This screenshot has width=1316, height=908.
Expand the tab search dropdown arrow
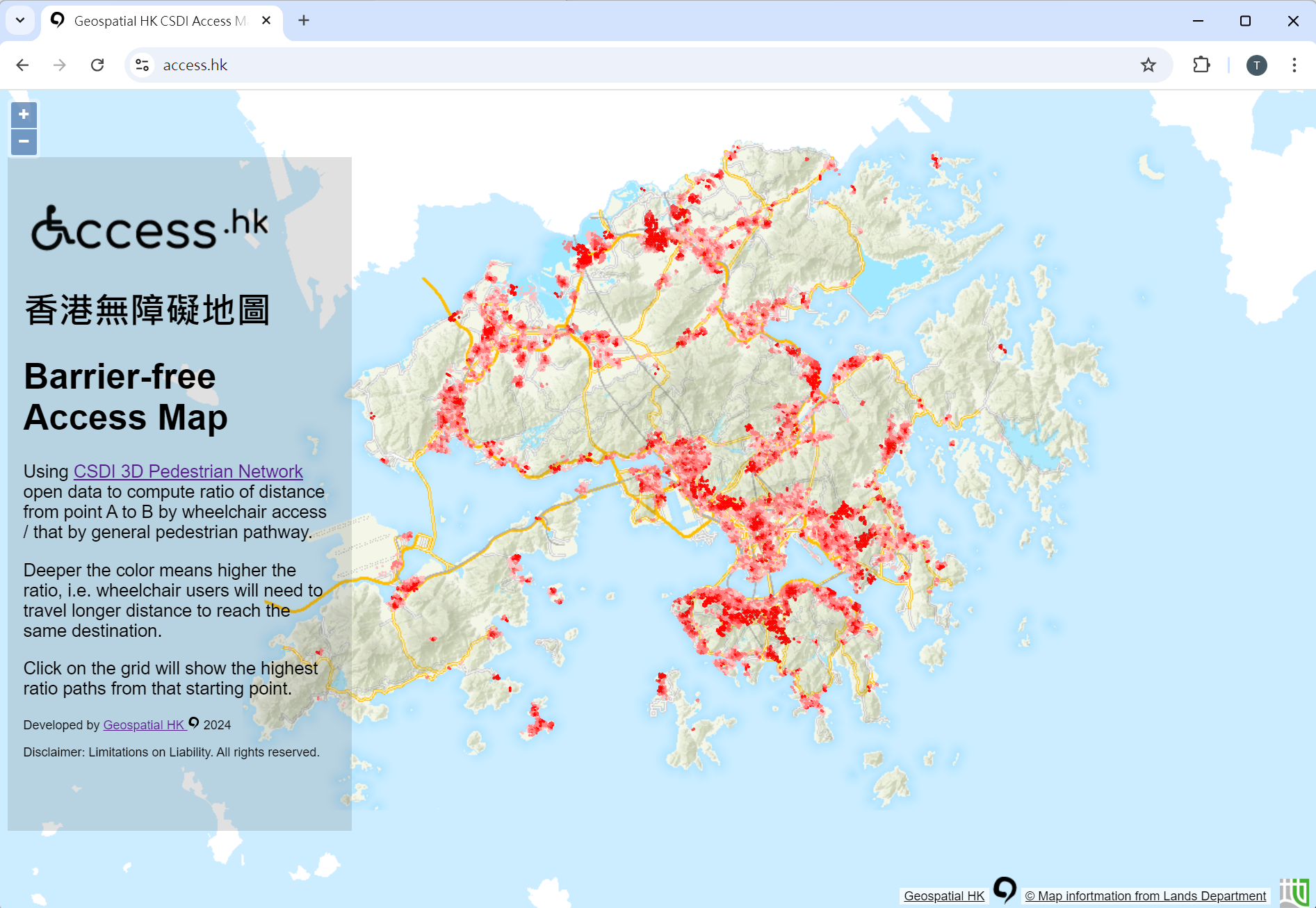pos(20,21)
